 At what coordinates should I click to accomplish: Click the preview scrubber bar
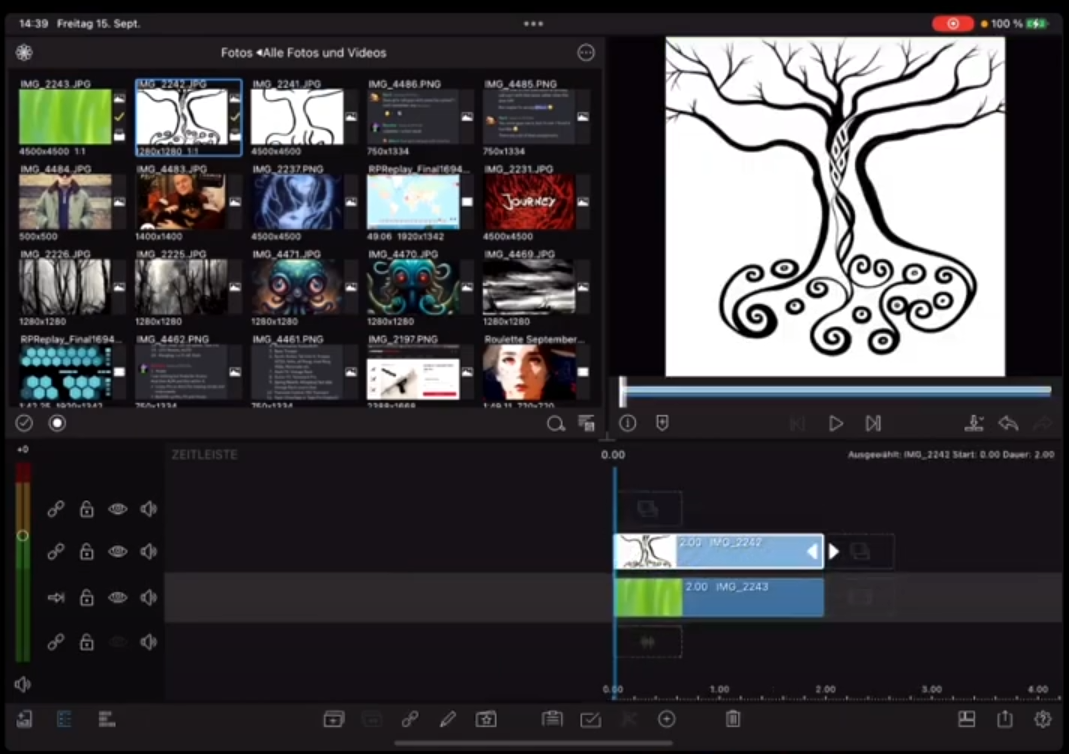[x=835, y=392]
